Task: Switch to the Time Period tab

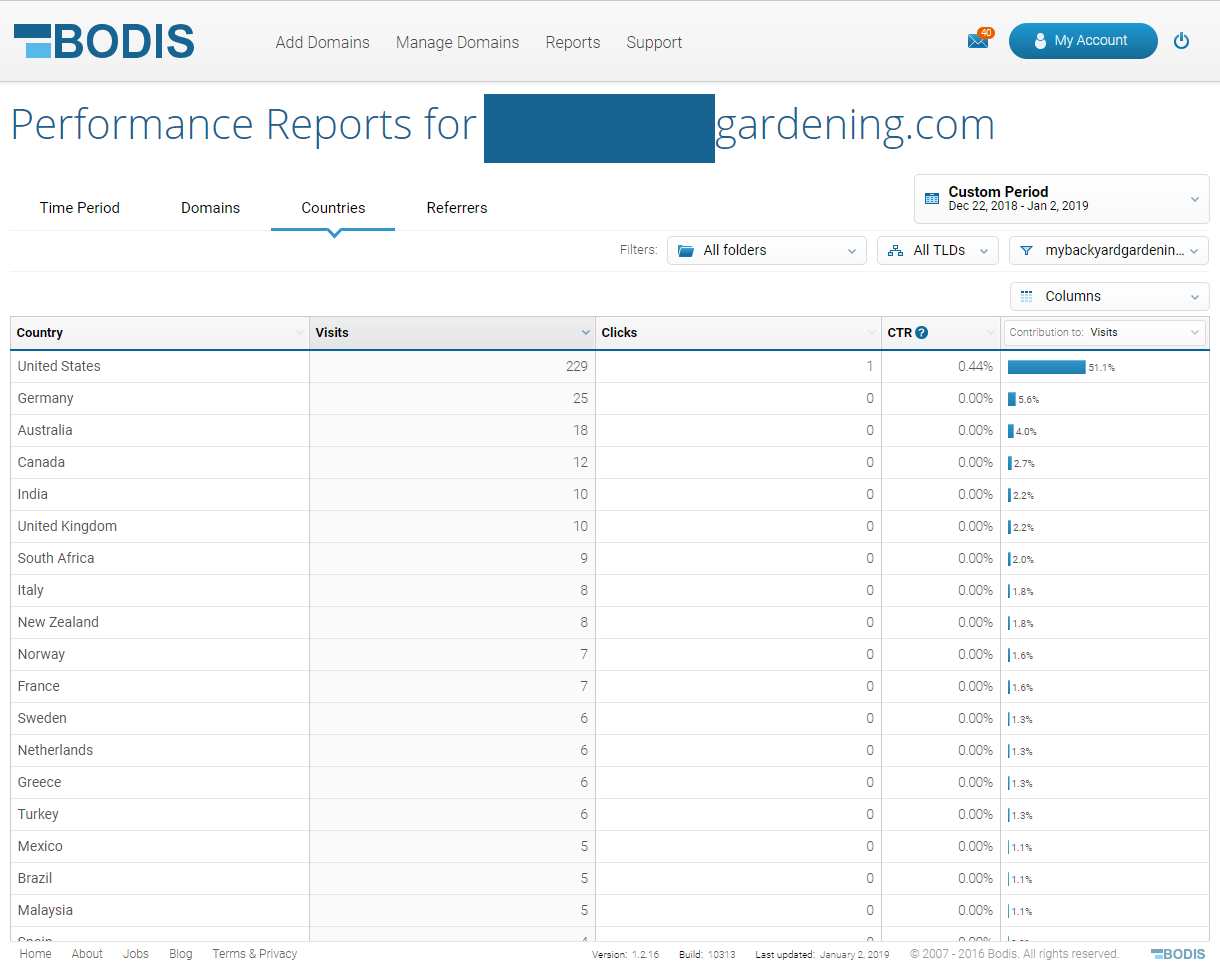Action: click(80, 208)
